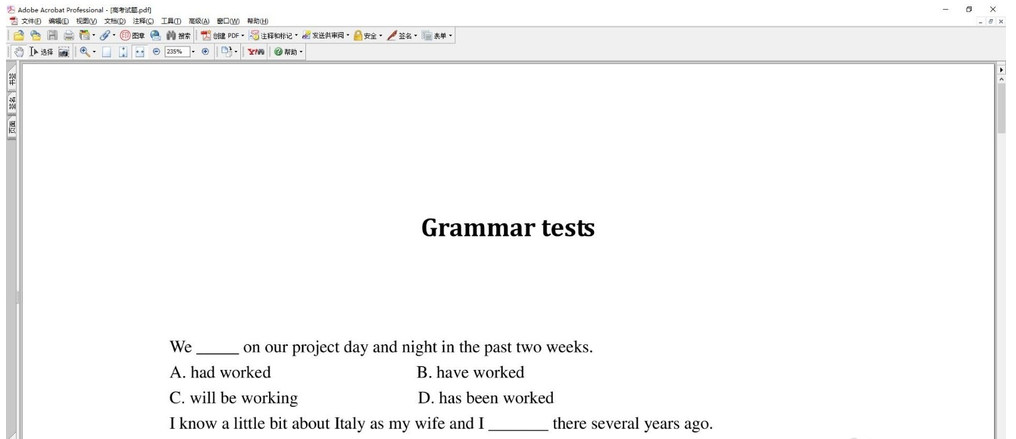Open the 窗口 Window menu
This screenshot has width=1016, height=439.
(x=228, y=21)
